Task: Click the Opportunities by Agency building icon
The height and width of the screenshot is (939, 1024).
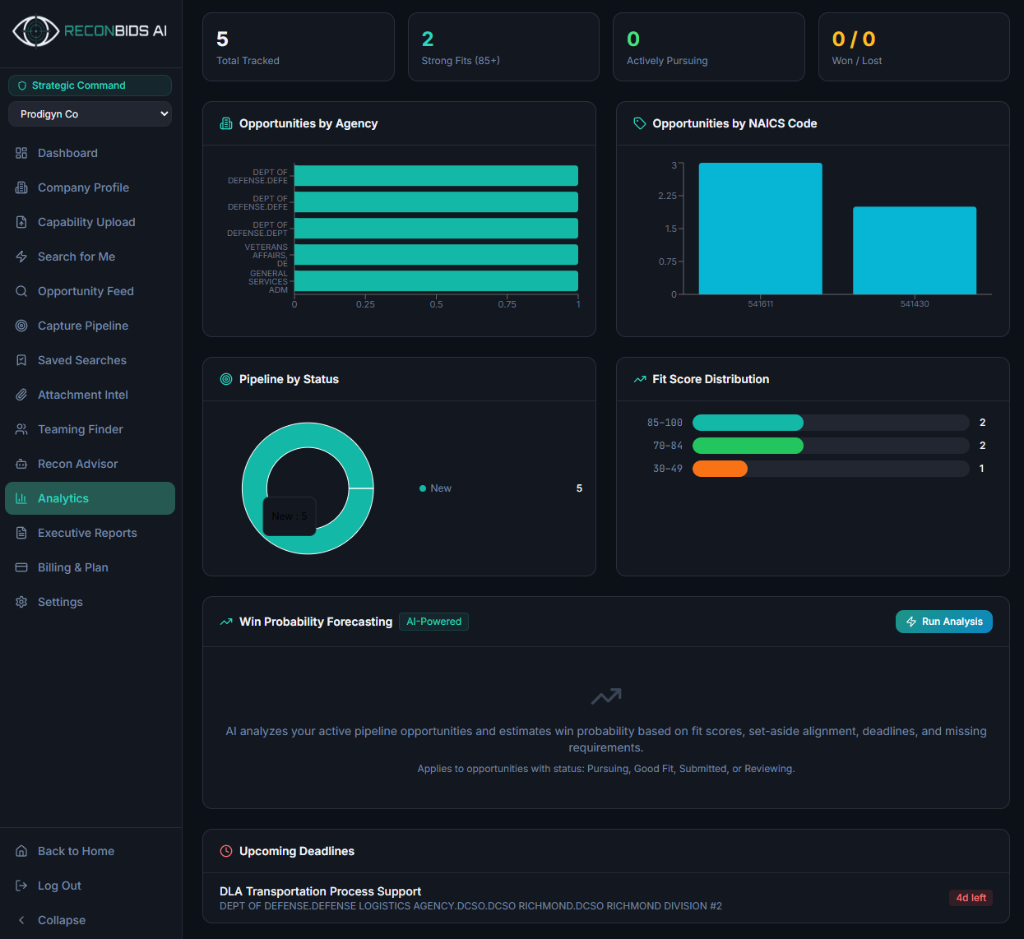Action: tap(226, 123)
